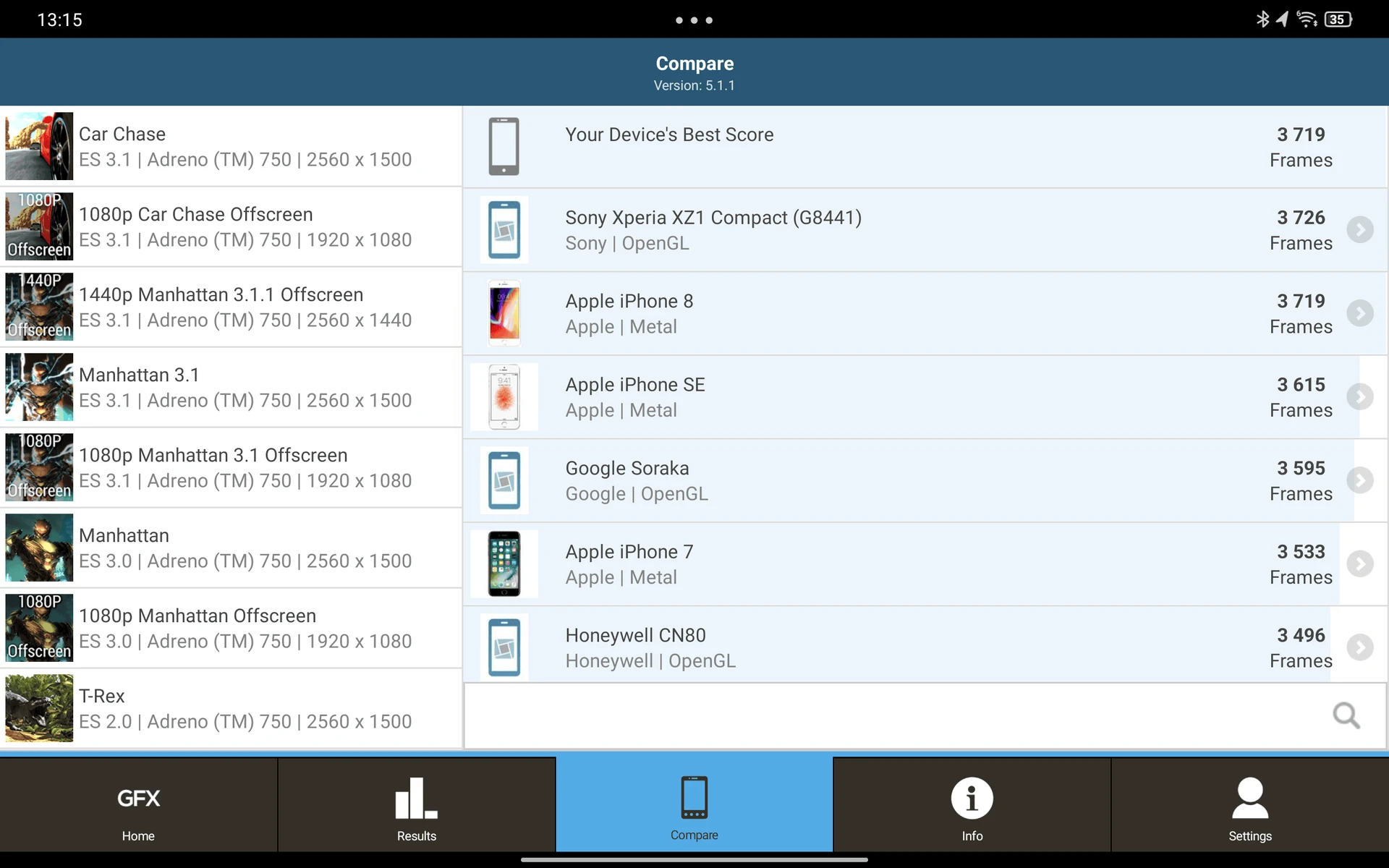Viewport: 1389px width, 868px height.
Task: Click the 13:15 clock
Action: 59,20
